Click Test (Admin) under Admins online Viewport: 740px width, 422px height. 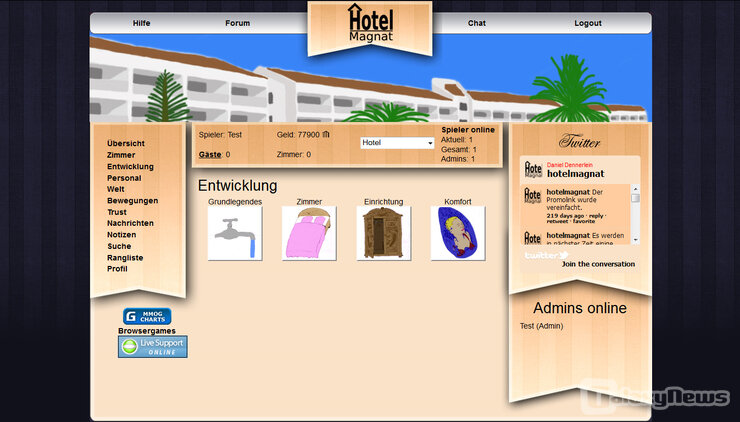point(541,326)
